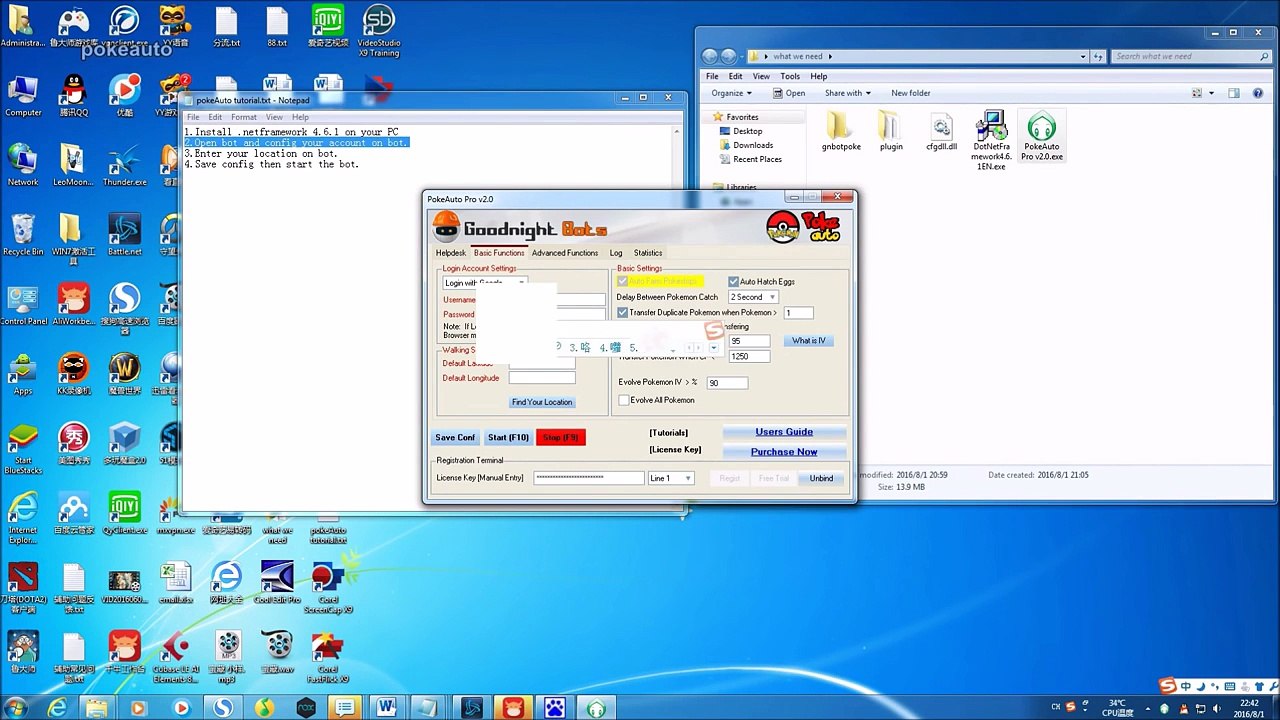Switch to the Advanced Functions tab
Viewport: 1280px width, 720px height.
(565, 253)
